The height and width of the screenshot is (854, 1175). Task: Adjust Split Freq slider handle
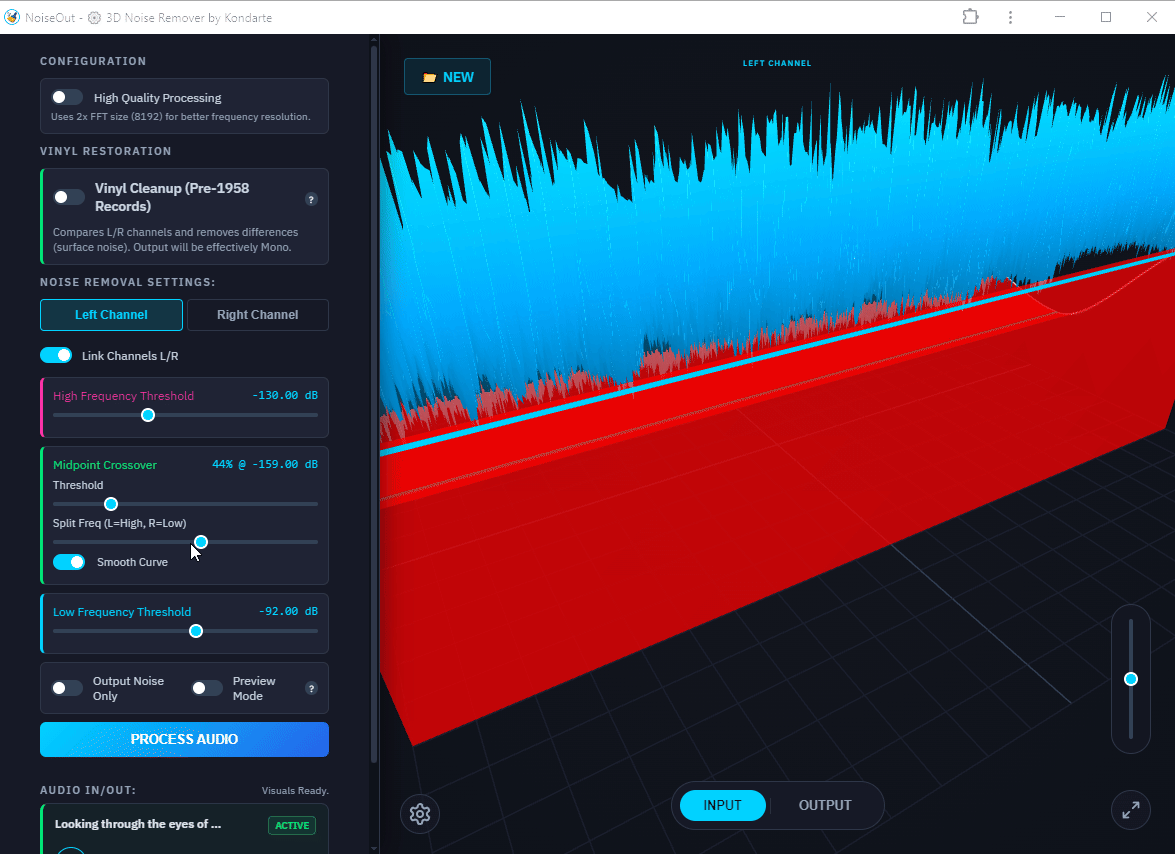(201, 542)
